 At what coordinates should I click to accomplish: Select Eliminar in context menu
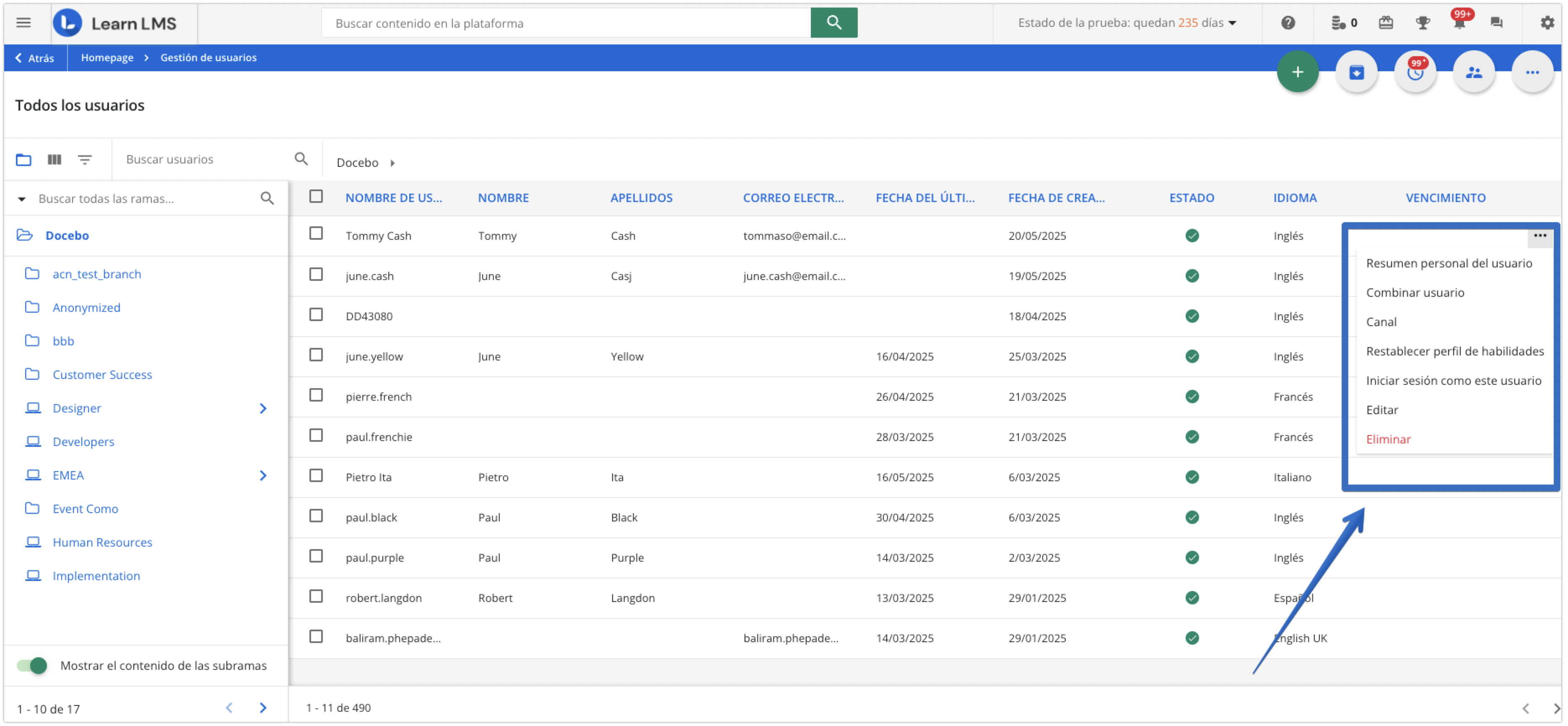click(x=1388, y=439)
